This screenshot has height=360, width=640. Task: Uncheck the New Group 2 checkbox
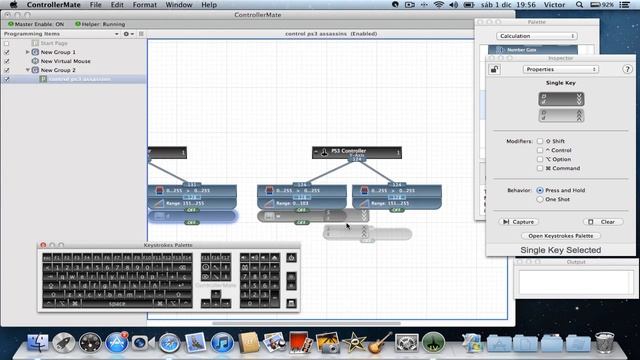click(7, 70)
